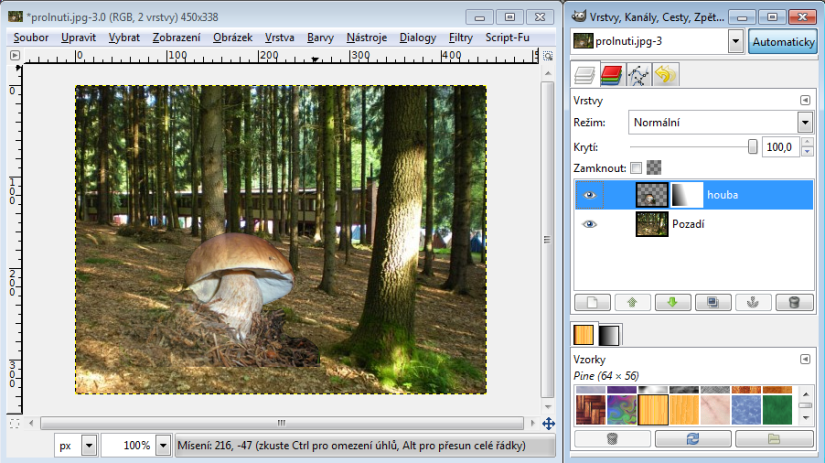Refresh the patterns list

pyautogui.click(x=693, y=438)
